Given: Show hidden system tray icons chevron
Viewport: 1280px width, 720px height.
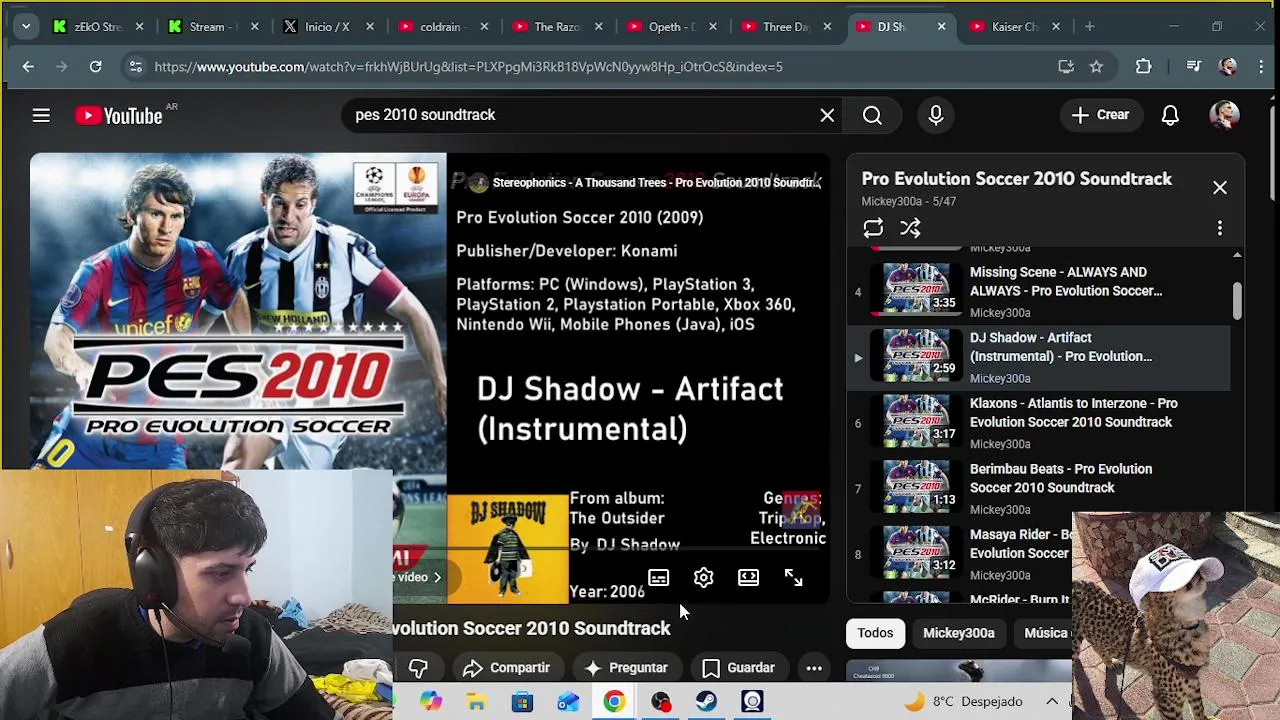Looking at the screenshot, I should (1052, 702).
